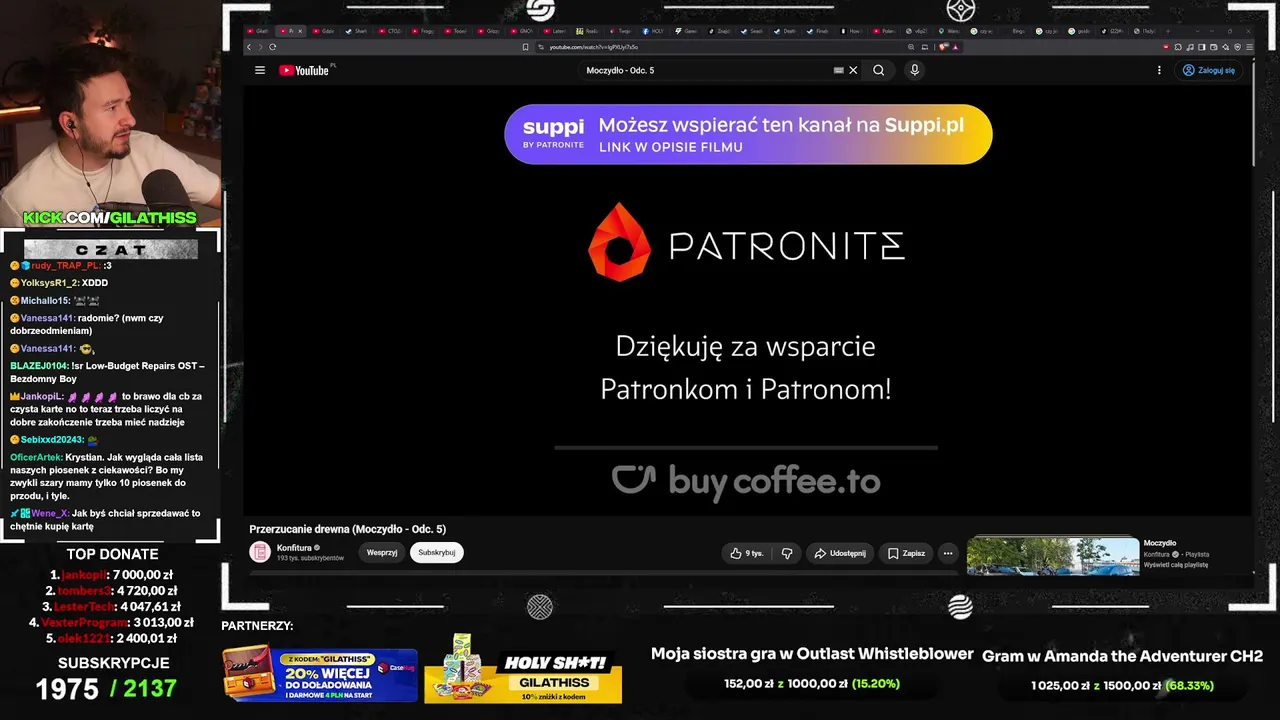
Task: Bookmark this page icon in address bar
Action: (525, 47)
